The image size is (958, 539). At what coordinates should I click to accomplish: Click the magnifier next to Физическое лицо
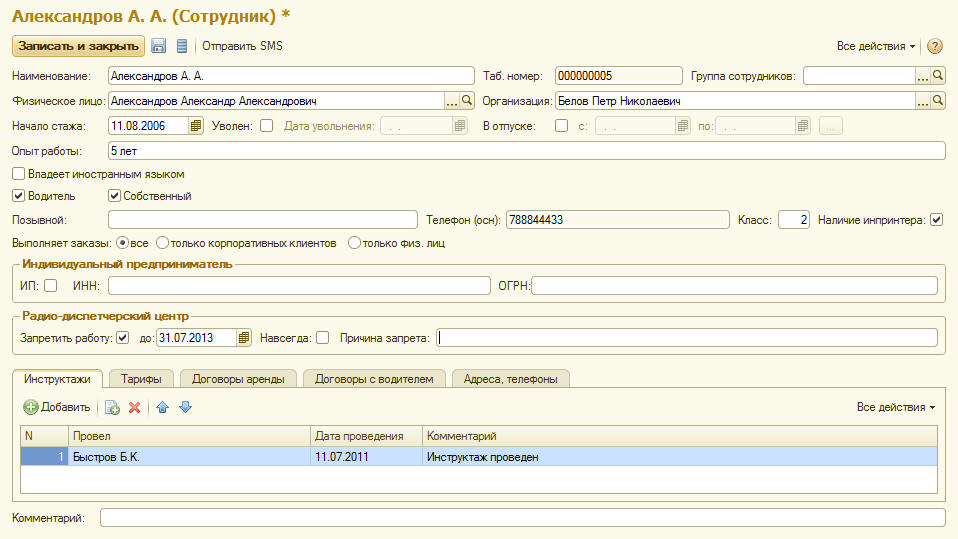(467, 101)
